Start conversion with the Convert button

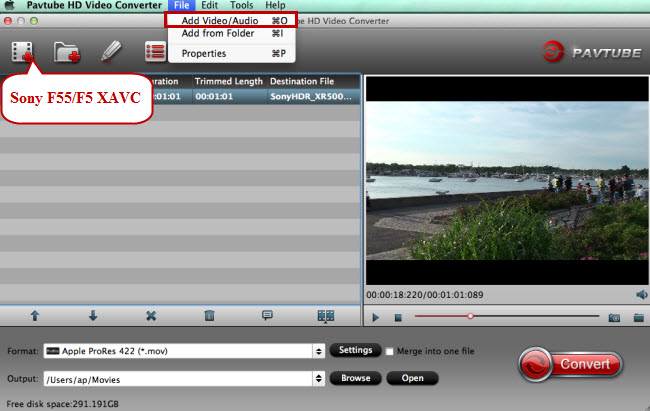[571, 365]
